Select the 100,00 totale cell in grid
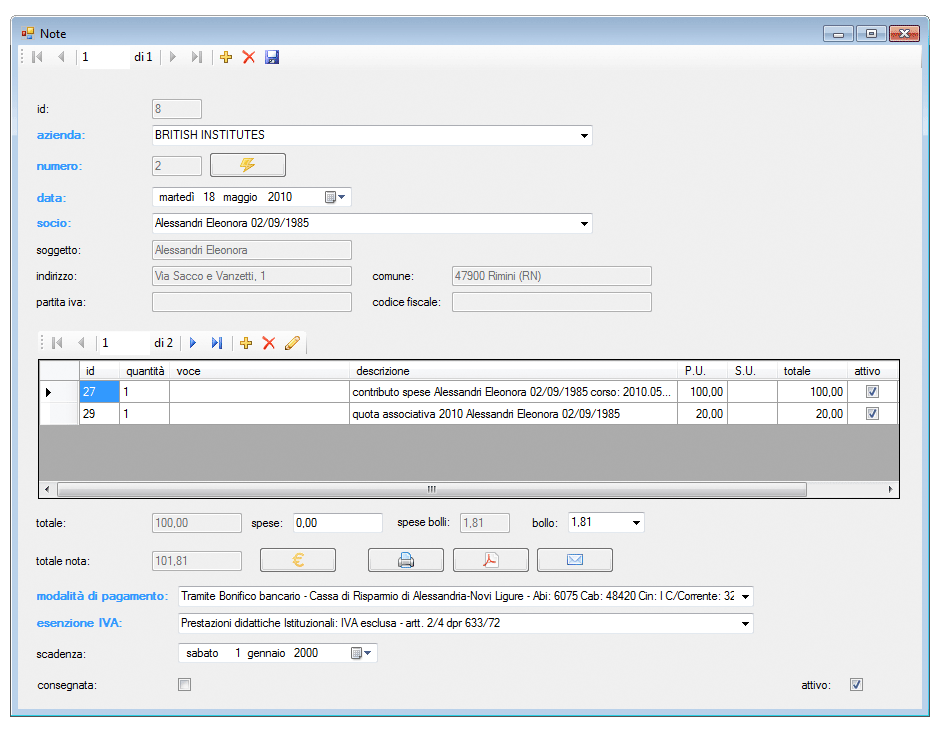Image resolution: width=940 pixels, height=732 pixels. pos(812,392)
